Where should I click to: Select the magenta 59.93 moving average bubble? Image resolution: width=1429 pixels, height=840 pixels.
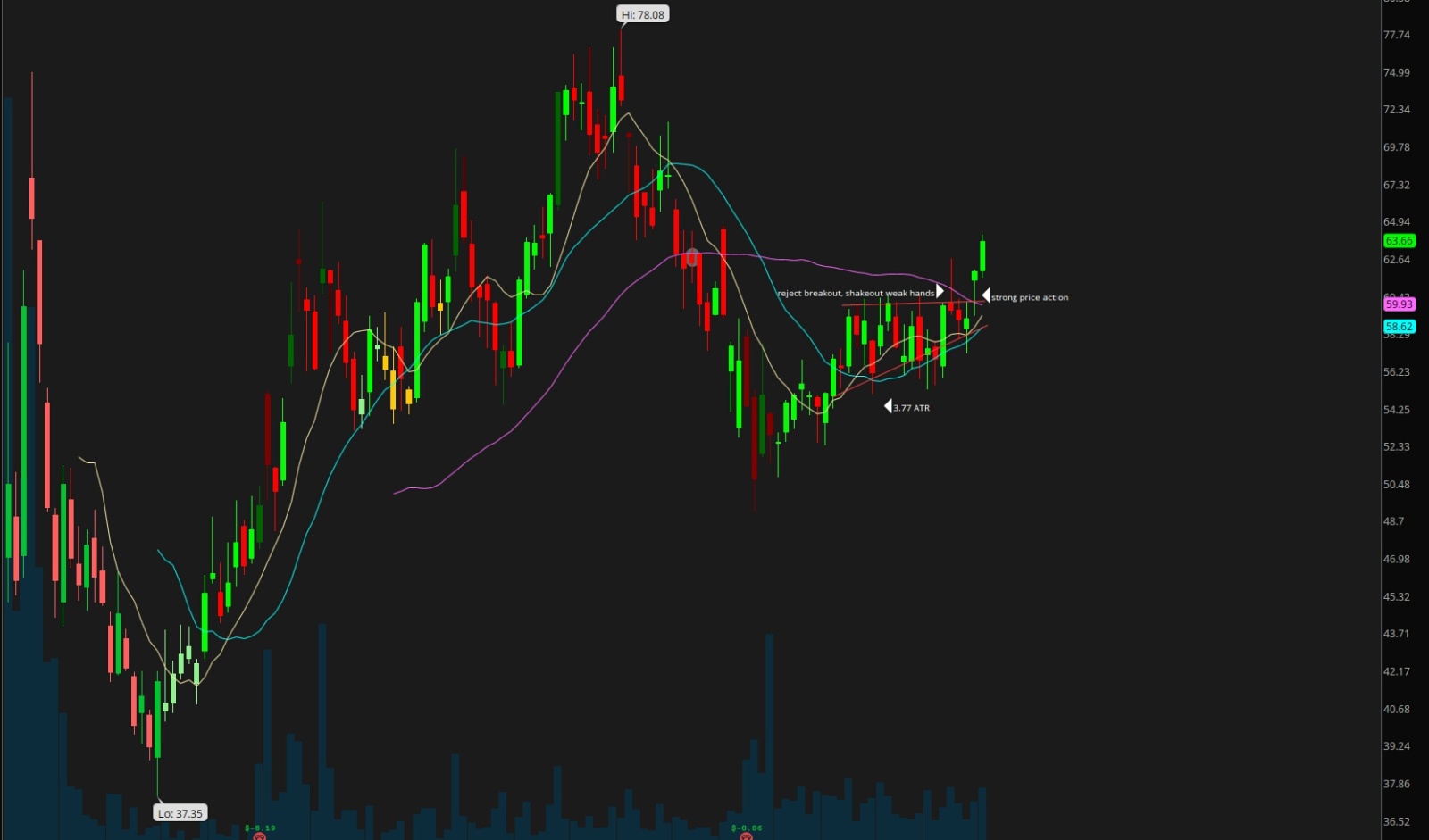1399,304
